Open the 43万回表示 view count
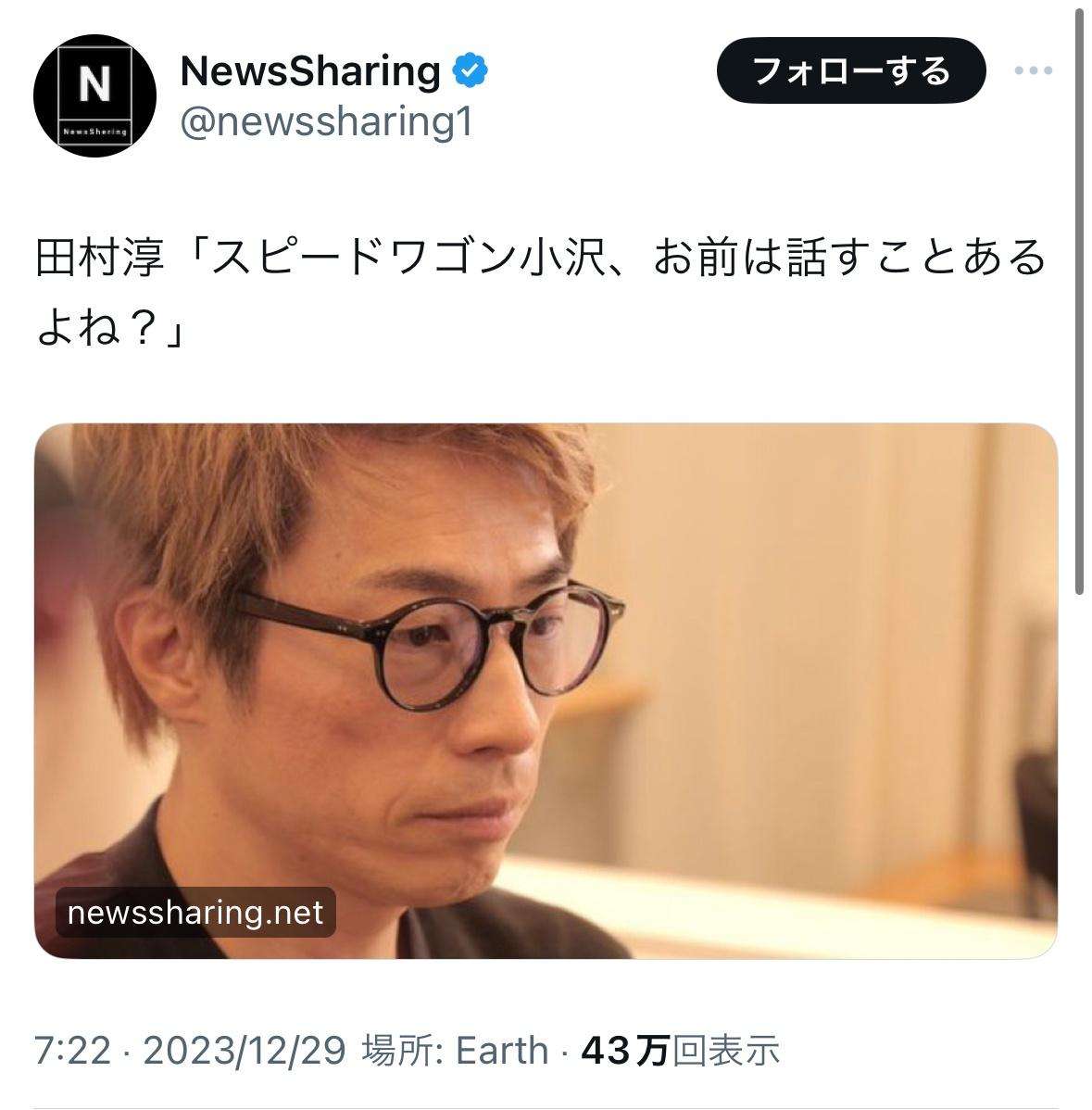 tap(680, 1050)
